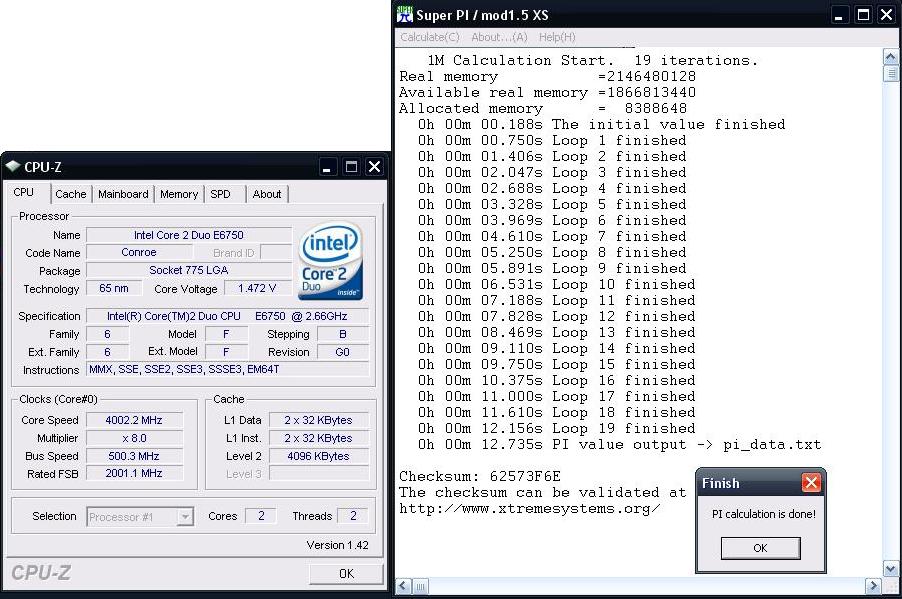Screen dimensions: 902x599
Task: Switch to the CPU tab in CPU-Z
Action: pos(24,192)
